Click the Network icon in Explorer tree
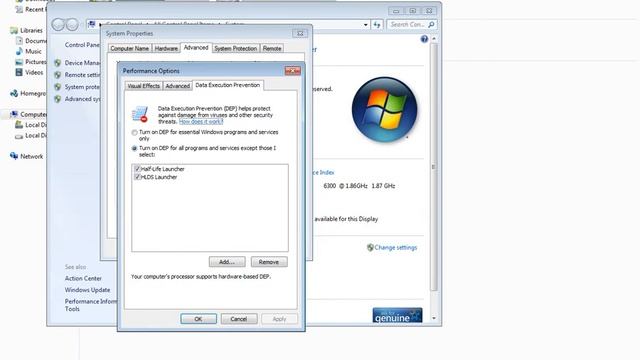640x360 pixels. click(14, 156)
